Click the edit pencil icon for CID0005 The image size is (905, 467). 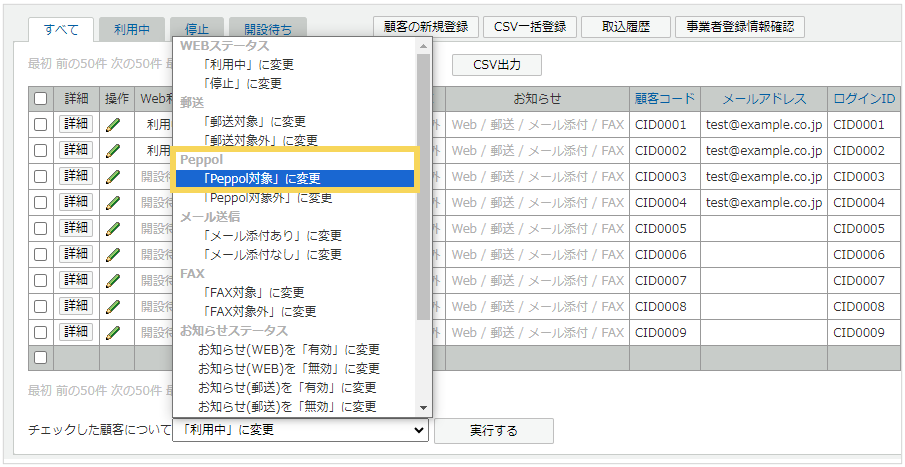pos(114,229)
